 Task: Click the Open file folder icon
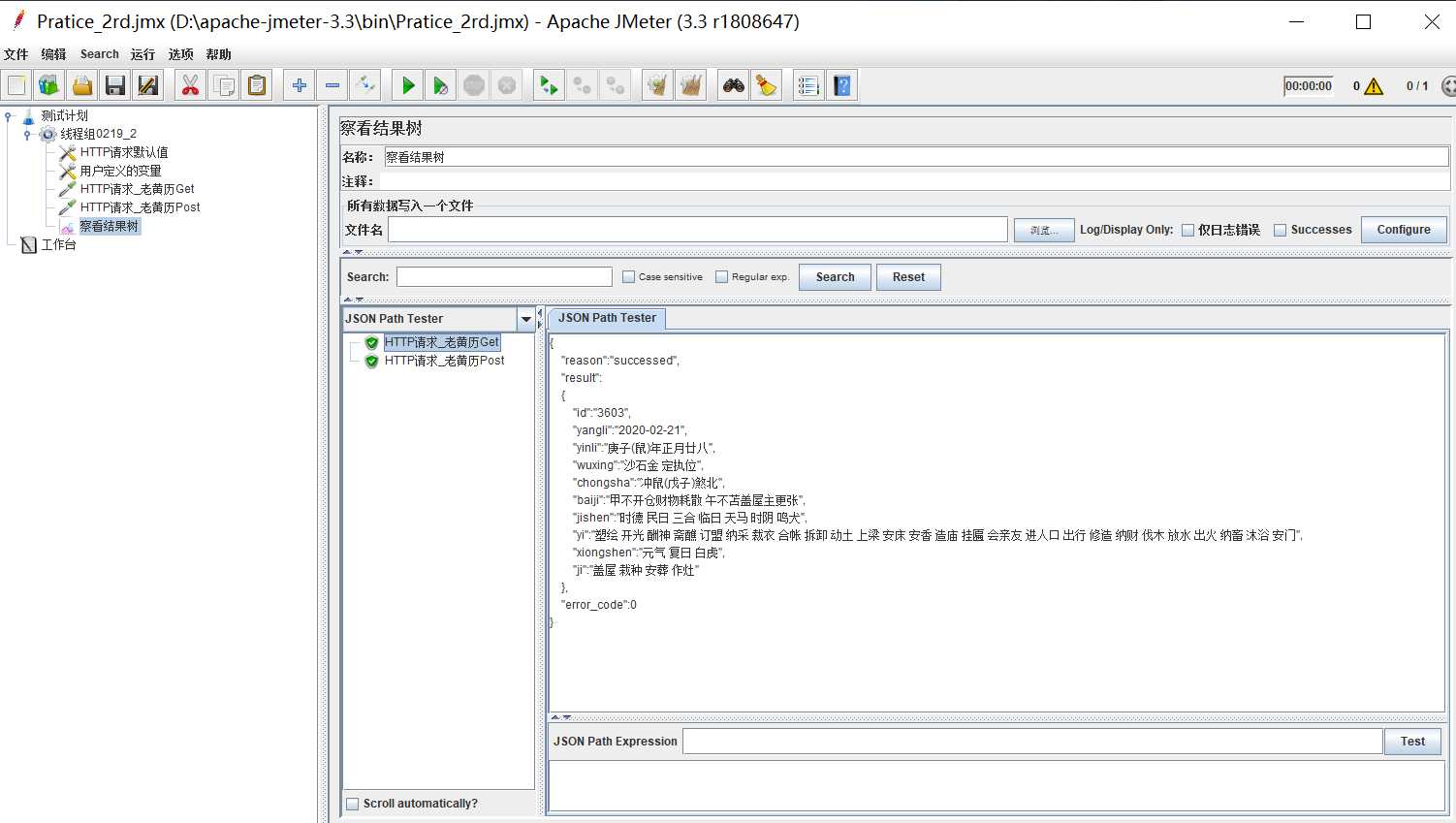[x=82, y=85]
